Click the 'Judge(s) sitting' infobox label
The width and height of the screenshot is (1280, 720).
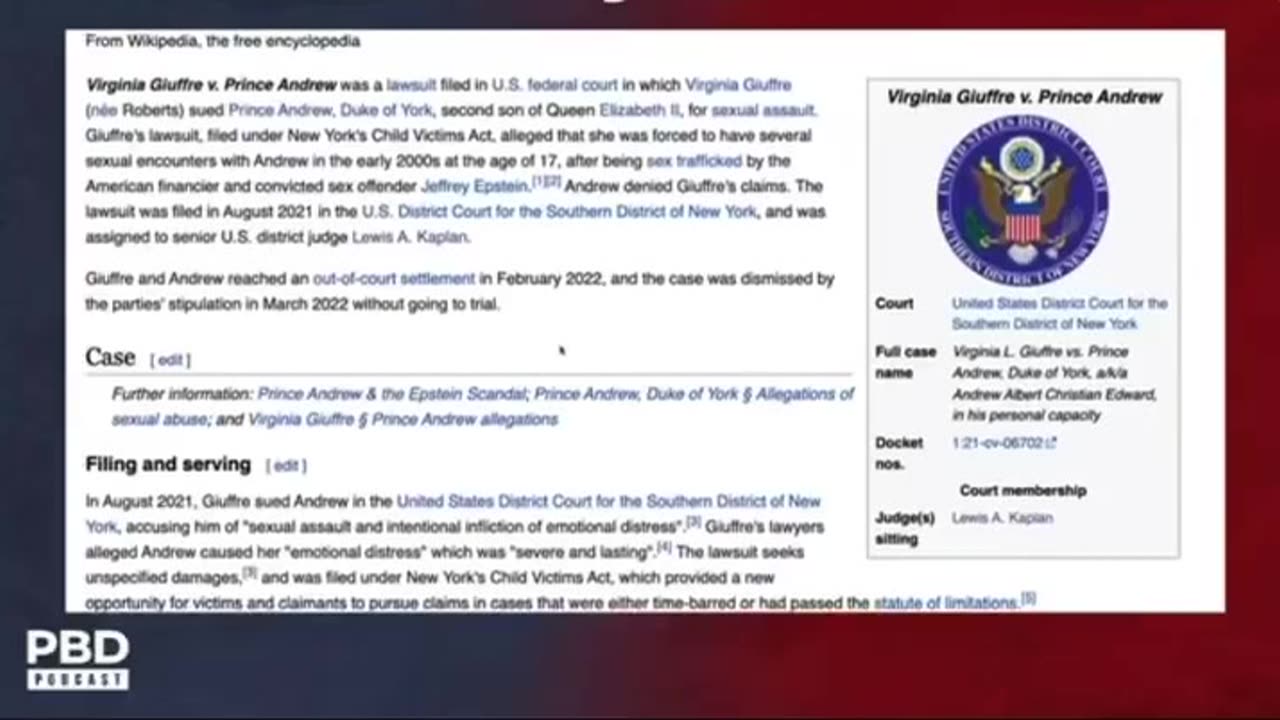tap(905, 528)
